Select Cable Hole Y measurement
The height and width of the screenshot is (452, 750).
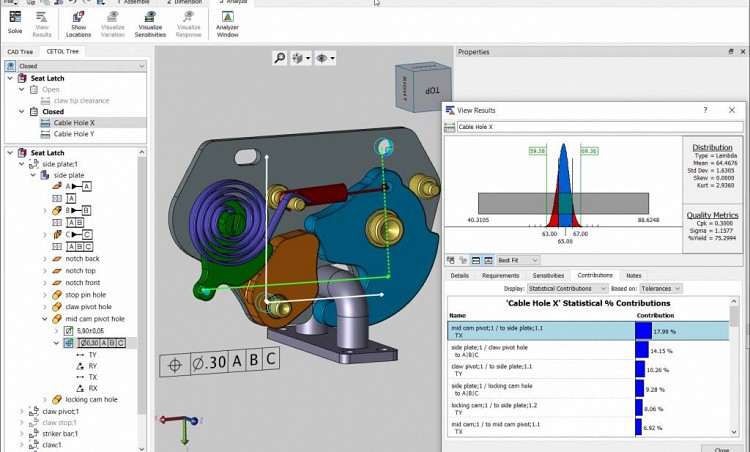point(74,133)
